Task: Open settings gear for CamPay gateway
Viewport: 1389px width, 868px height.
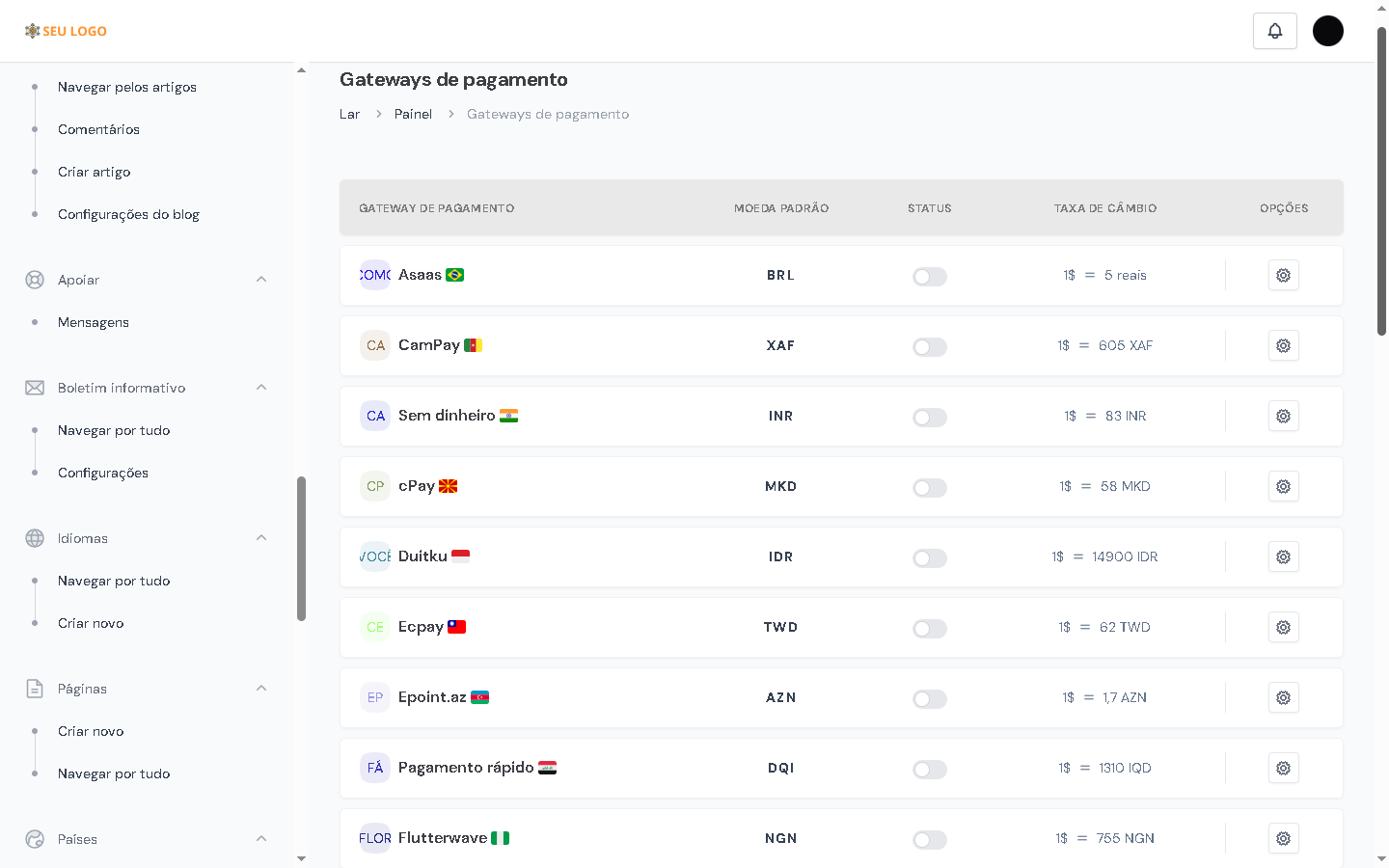Action: (x=1283, y=346)
